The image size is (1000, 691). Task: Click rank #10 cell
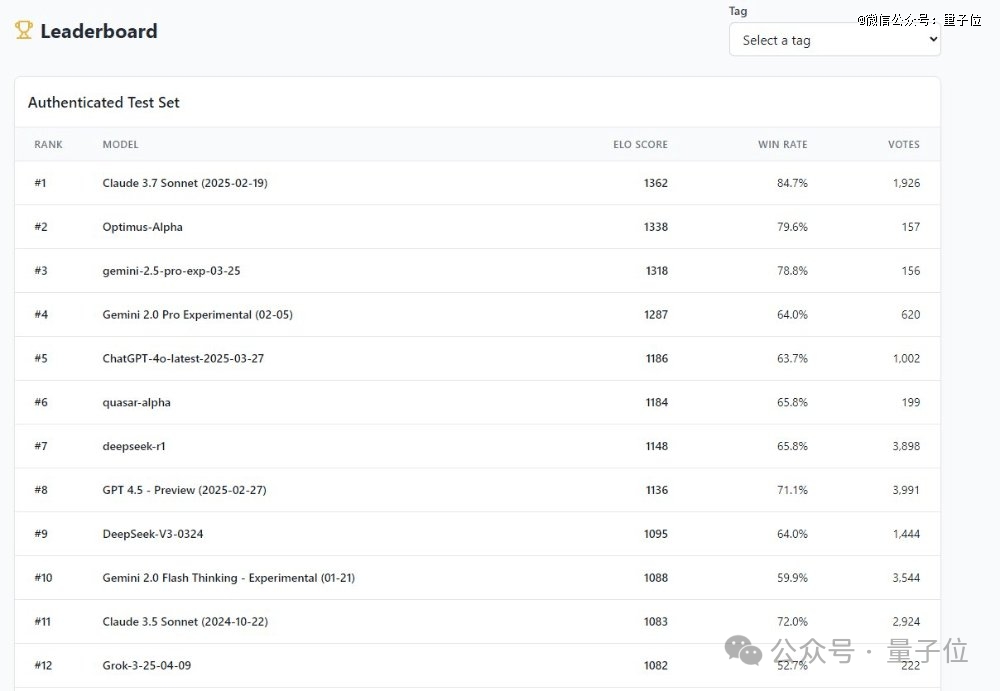pos(43,578)
